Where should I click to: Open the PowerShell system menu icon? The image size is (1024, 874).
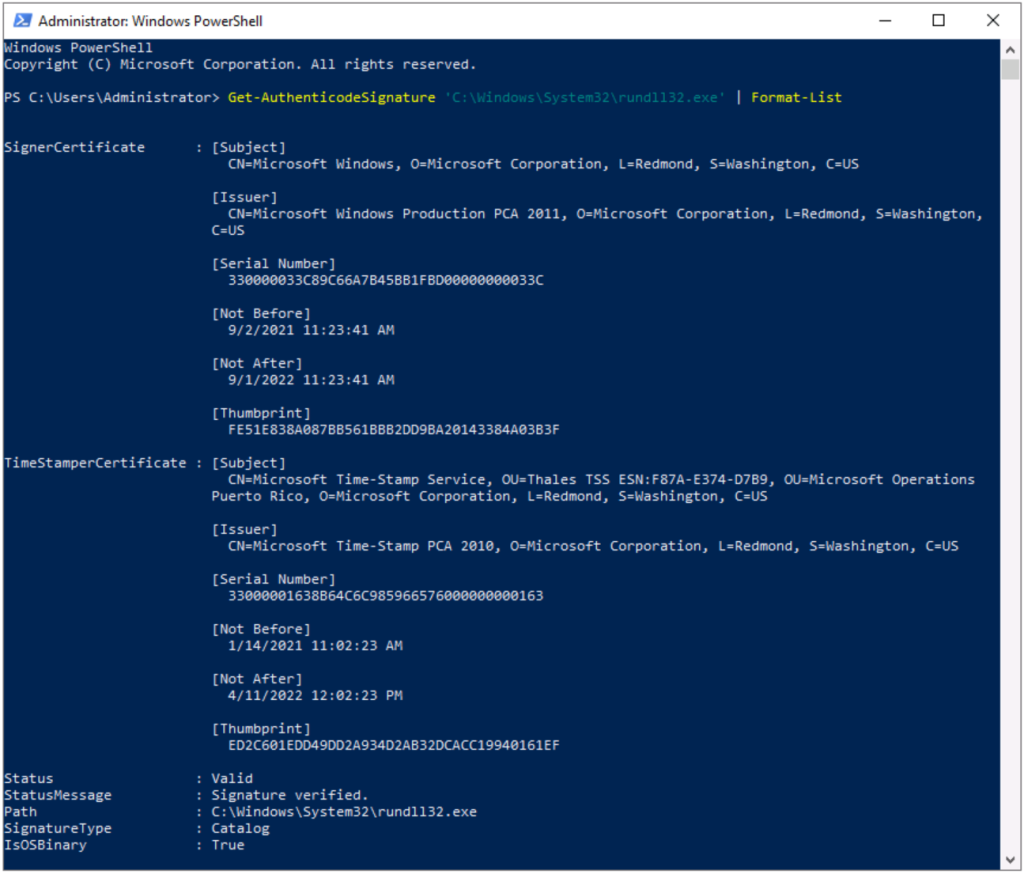[21, 20]
